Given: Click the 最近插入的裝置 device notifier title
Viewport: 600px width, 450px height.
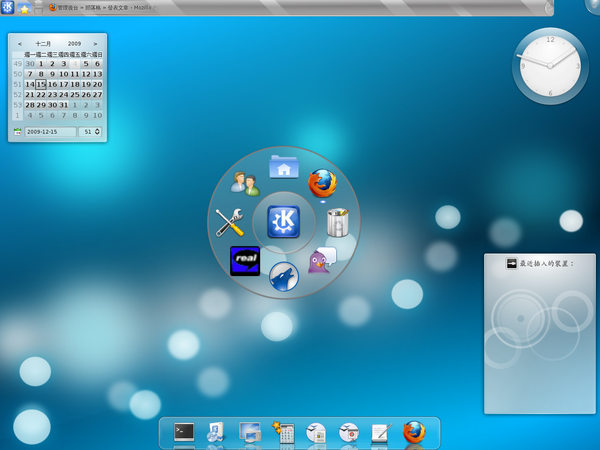Looking at the screenshot, I should click(546, 264).
